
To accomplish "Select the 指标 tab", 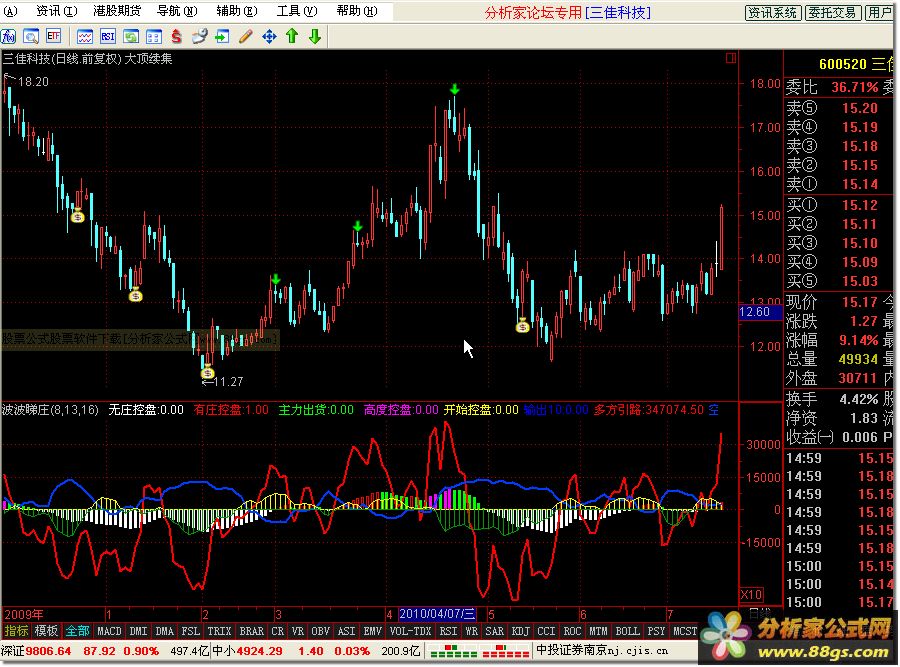I will [16, 631].
